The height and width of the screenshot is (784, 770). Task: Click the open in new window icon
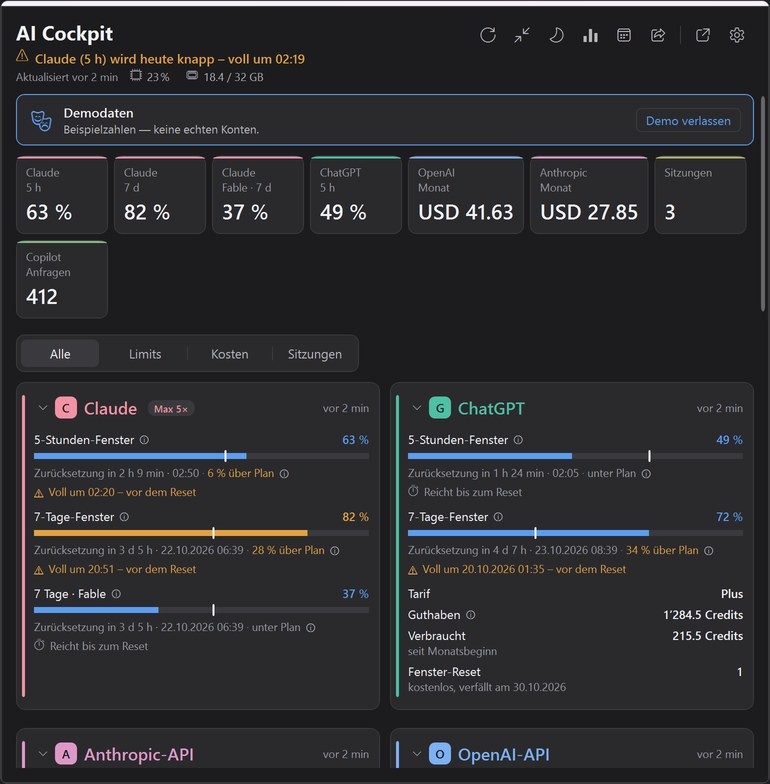point(702,35)
